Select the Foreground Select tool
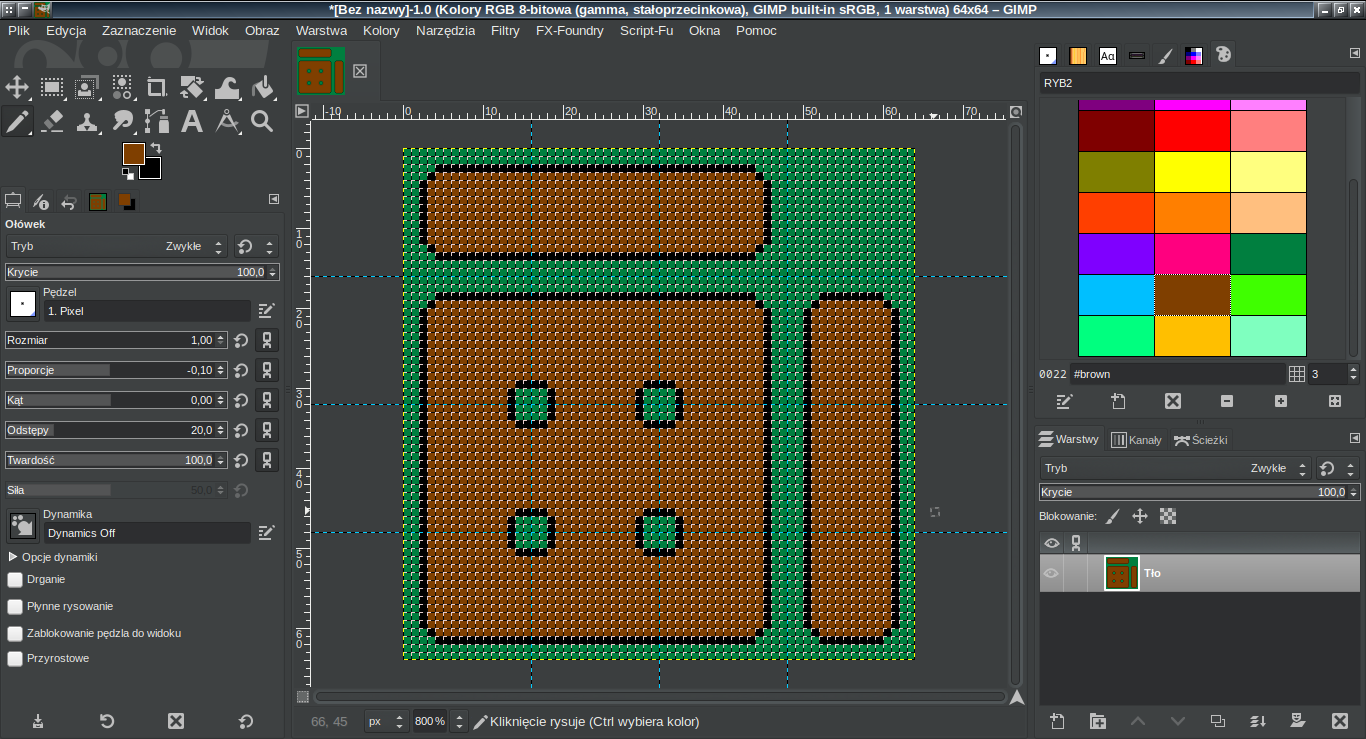Viewport: 1366px width, 739px height. tap(87, 87)
